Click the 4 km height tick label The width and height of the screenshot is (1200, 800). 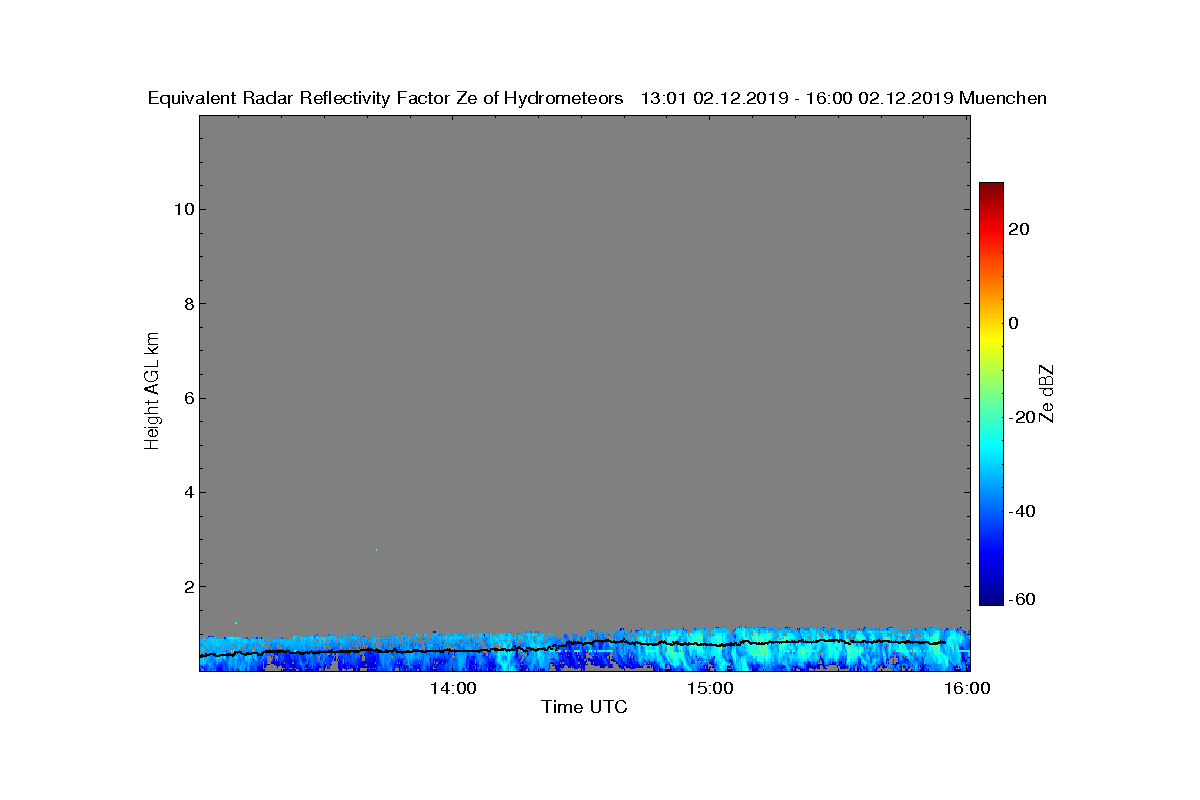click(x=188, y=492)
